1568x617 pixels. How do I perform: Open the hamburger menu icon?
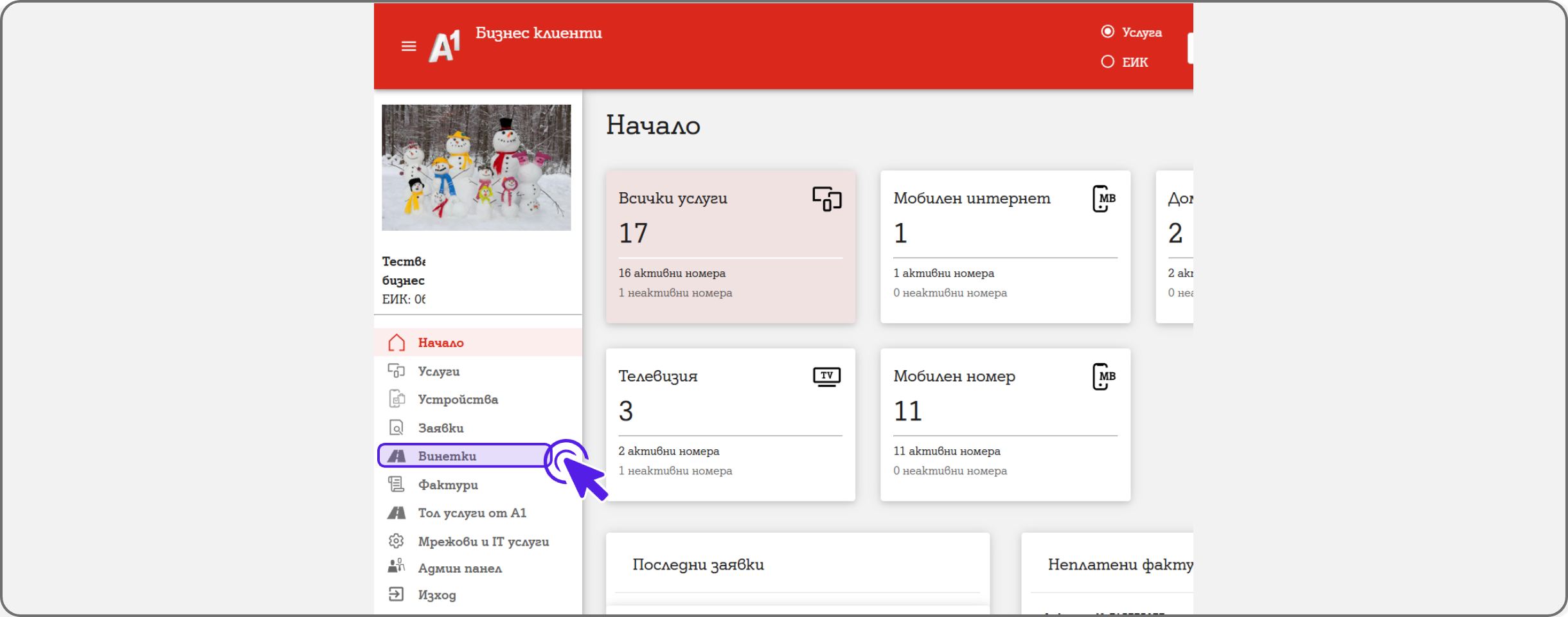click(x=409, y=46)
